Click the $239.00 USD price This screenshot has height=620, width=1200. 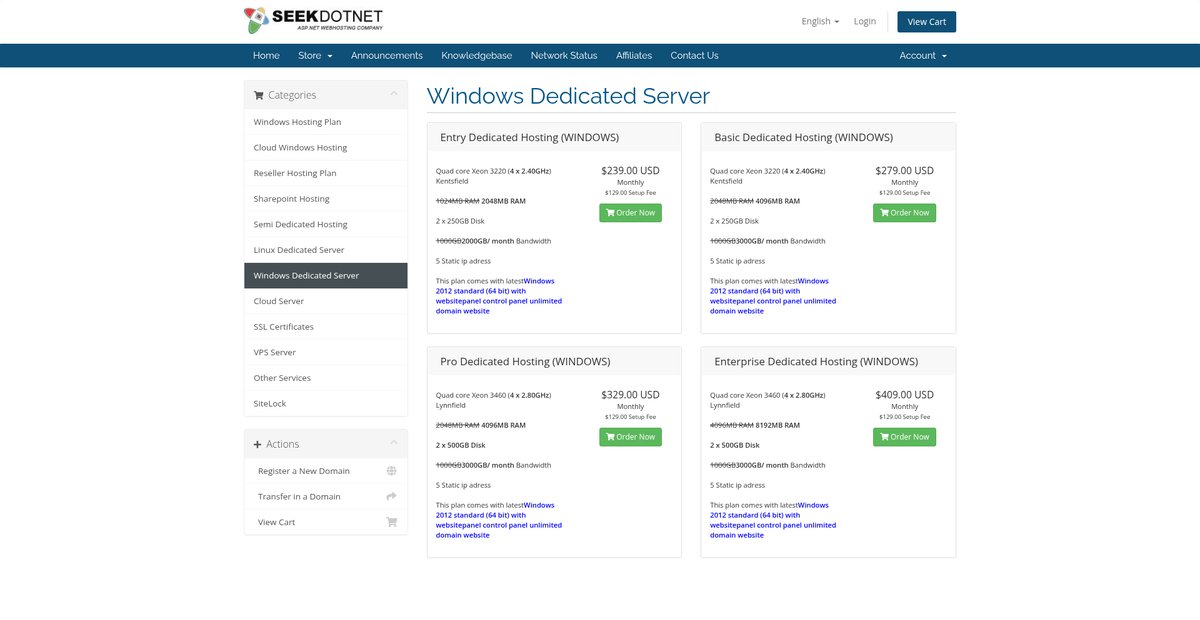[x=630, y=171]
